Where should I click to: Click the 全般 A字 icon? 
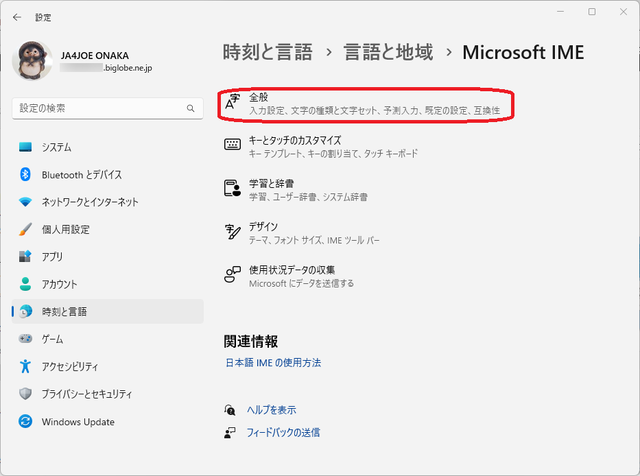[232, 102]
